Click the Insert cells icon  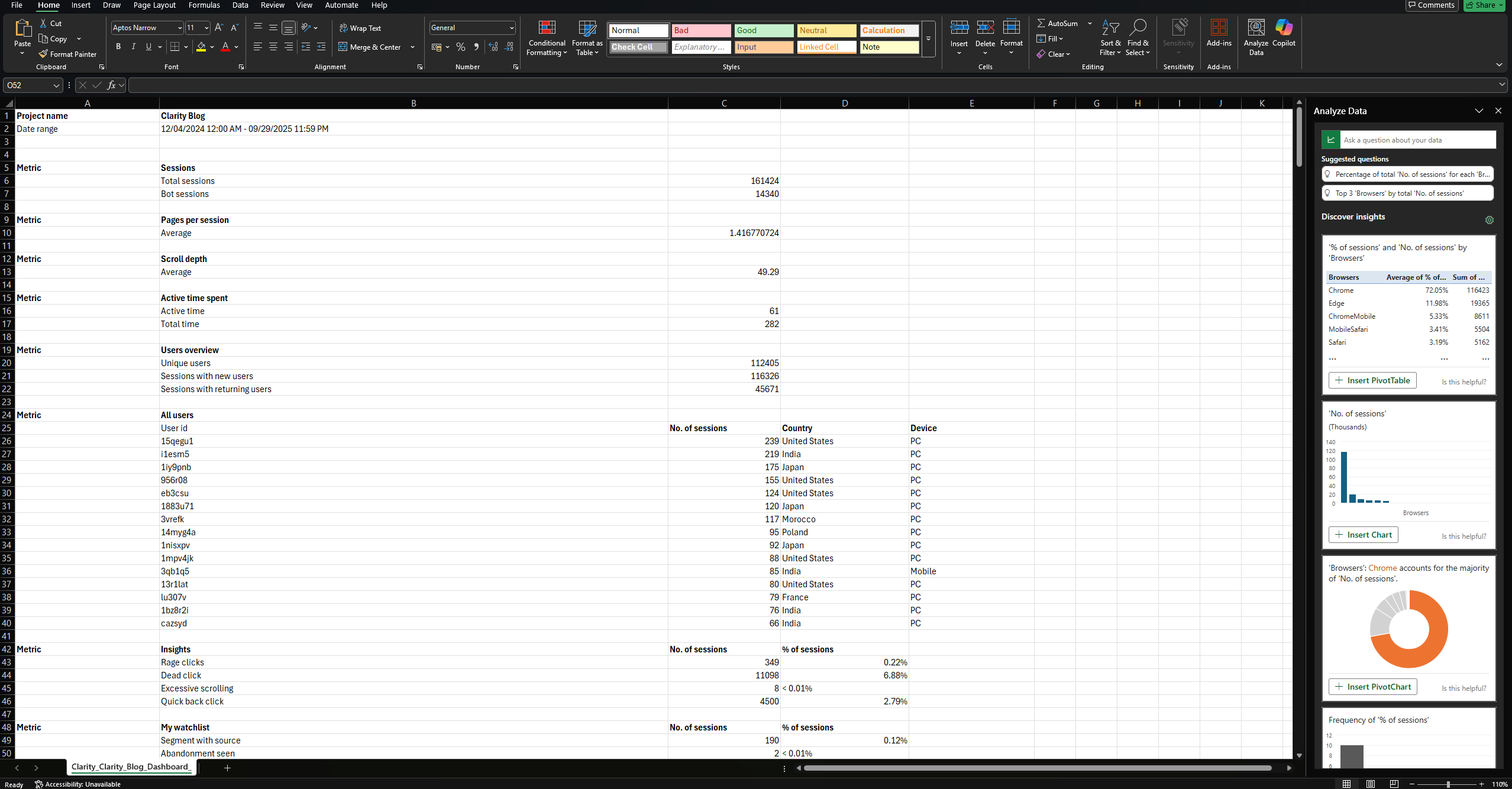coord(959,28)
